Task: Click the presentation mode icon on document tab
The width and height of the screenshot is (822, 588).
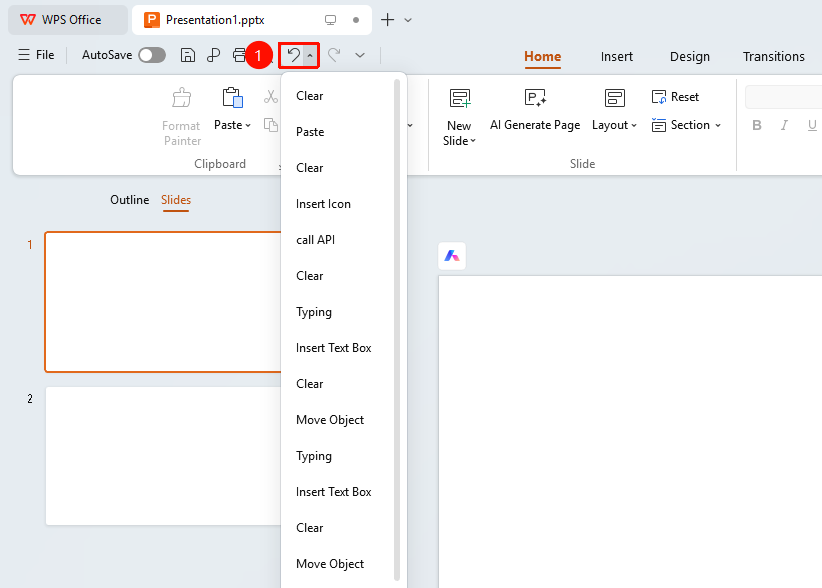Action: click(330, 20)
